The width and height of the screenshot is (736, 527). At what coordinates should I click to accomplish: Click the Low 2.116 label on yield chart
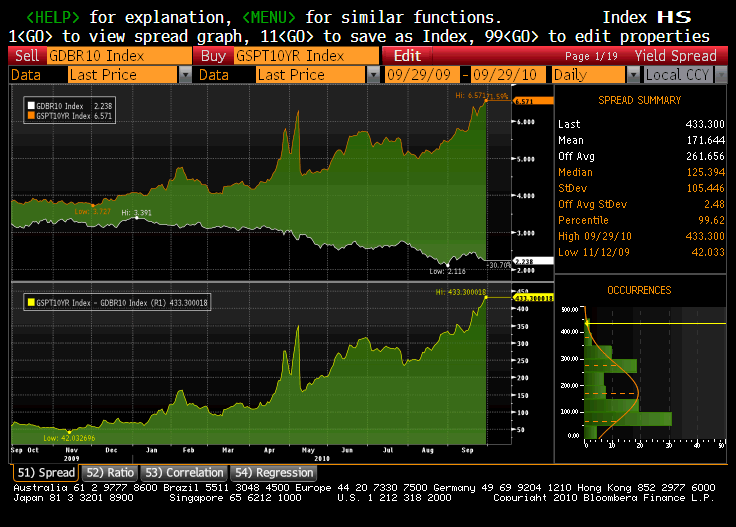point(449,271)
